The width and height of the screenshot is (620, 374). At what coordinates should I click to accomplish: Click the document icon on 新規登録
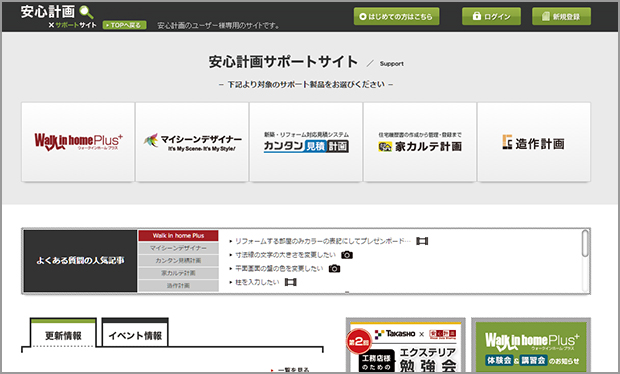(x=546, y=16)
